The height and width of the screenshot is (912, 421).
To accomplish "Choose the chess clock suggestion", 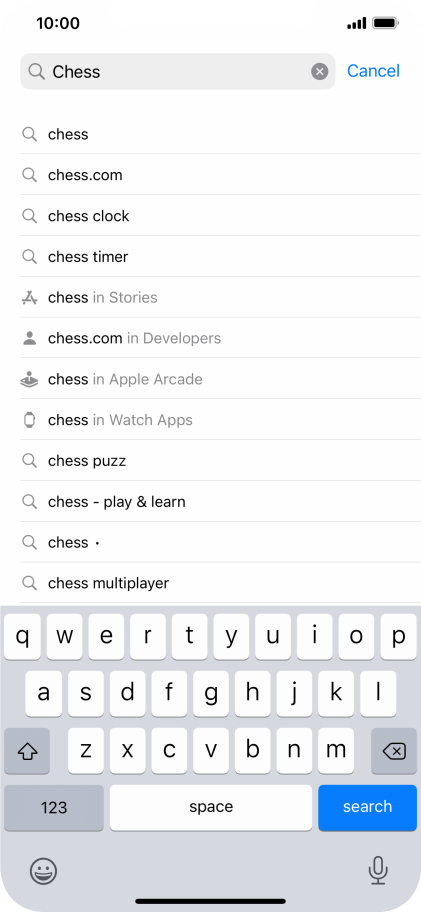I will (x=220, y=216).
